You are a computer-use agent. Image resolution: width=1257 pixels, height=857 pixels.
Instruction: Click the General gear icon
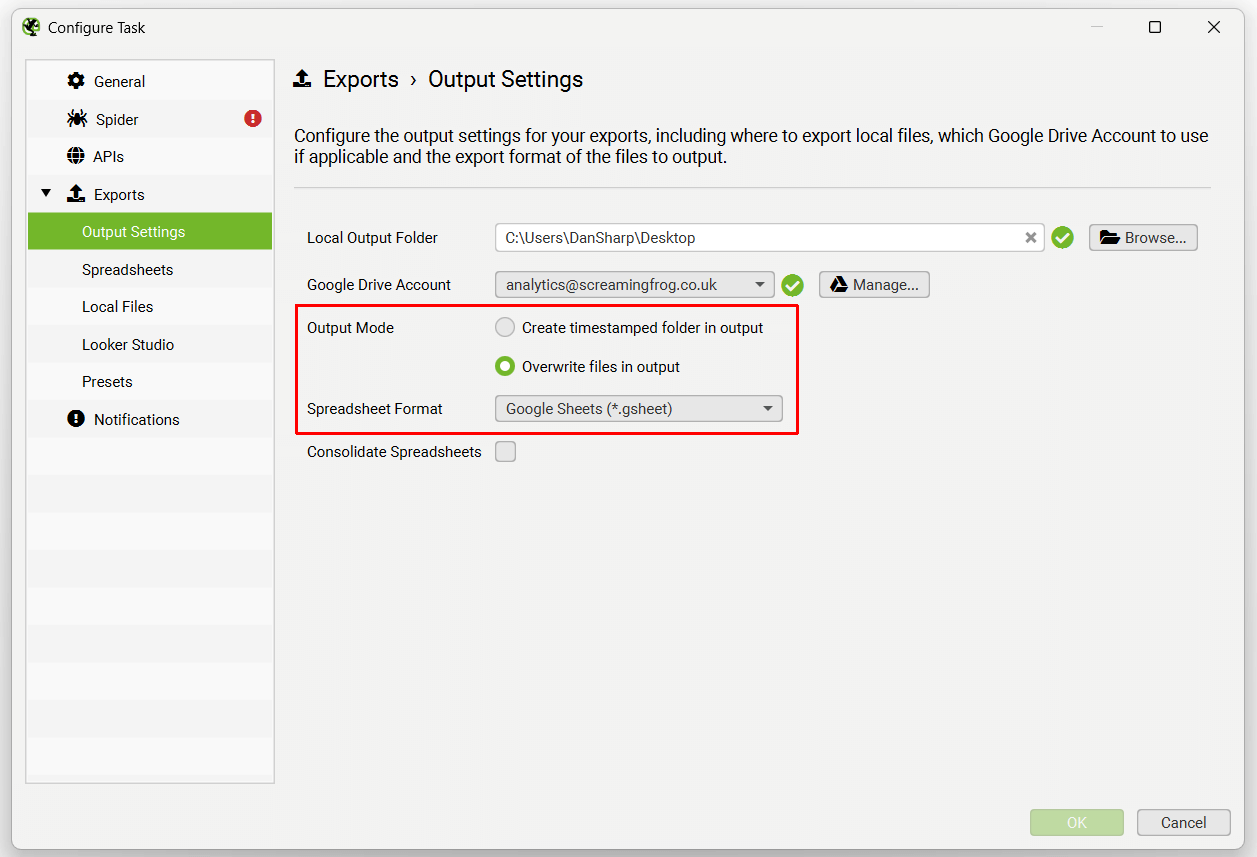tap(77, 80)
